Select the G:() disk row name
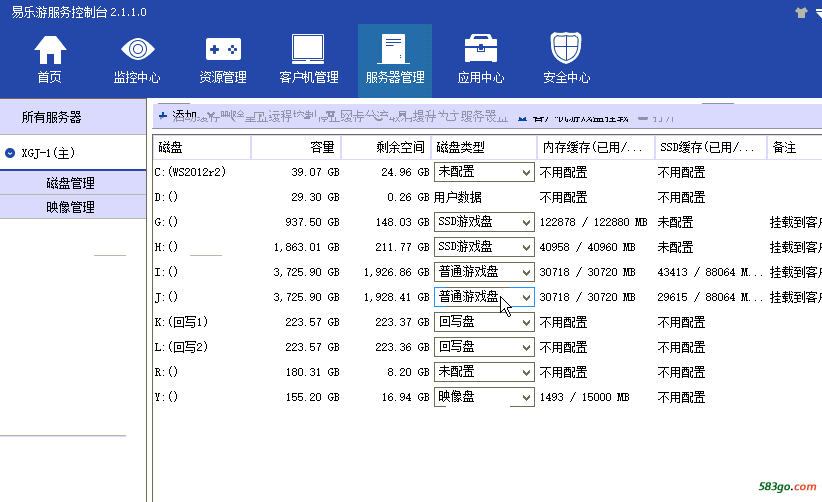The image size is (822, 502). point(166,222)
